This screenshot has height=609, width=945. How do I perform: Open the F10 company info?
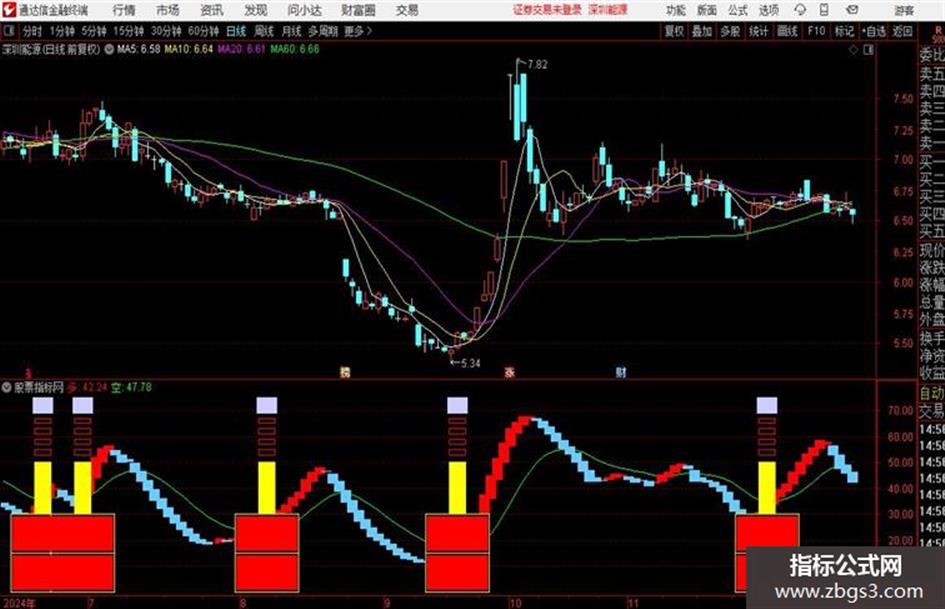[x=816, y=31]
